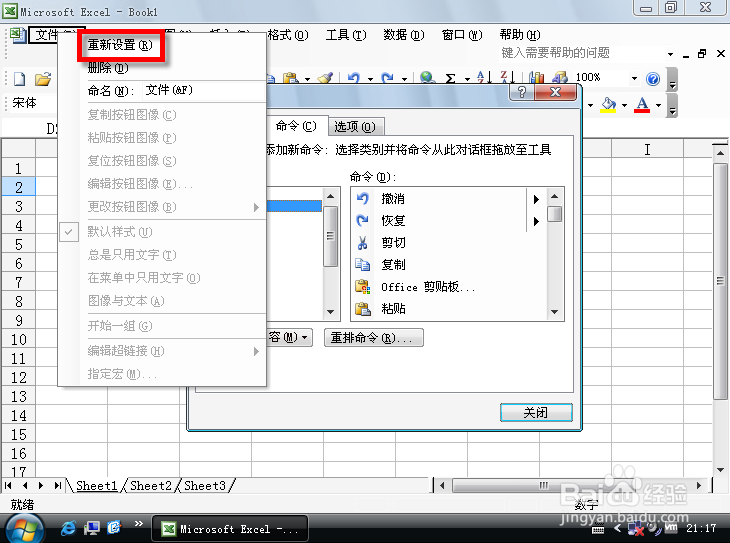This screenshot has height=543, width=730.
Task: Expand the 撤消 command submenu arrow
Action: [x=536, y=199]
